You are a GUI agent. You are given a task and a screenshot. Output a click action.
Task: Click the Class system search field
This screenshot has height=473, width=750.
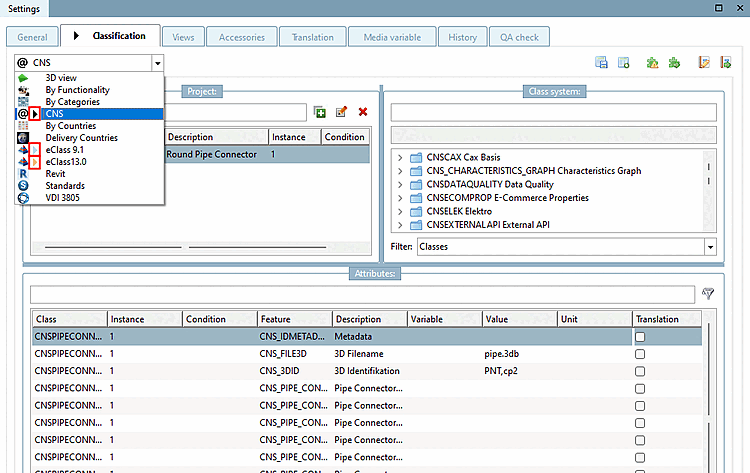click(x=552, y=112)
